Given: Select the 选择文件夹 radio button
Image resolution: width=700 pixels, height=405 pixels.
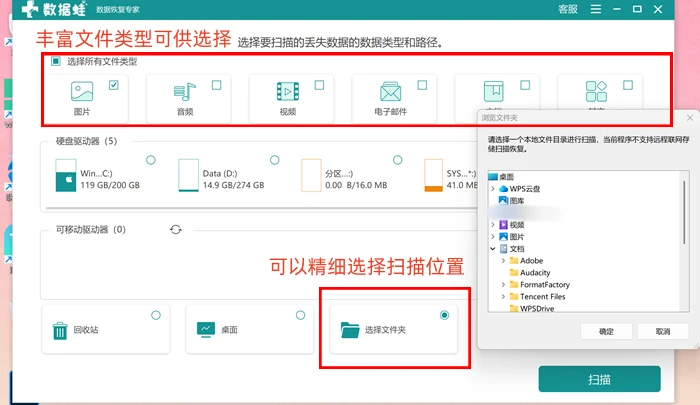Looking at the screenshot, I should [444, 315].
